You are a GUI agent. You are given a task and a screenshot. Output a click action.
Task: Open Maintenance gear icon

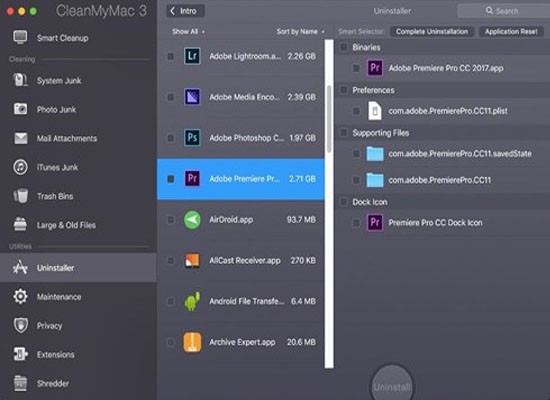pos(20,296)
